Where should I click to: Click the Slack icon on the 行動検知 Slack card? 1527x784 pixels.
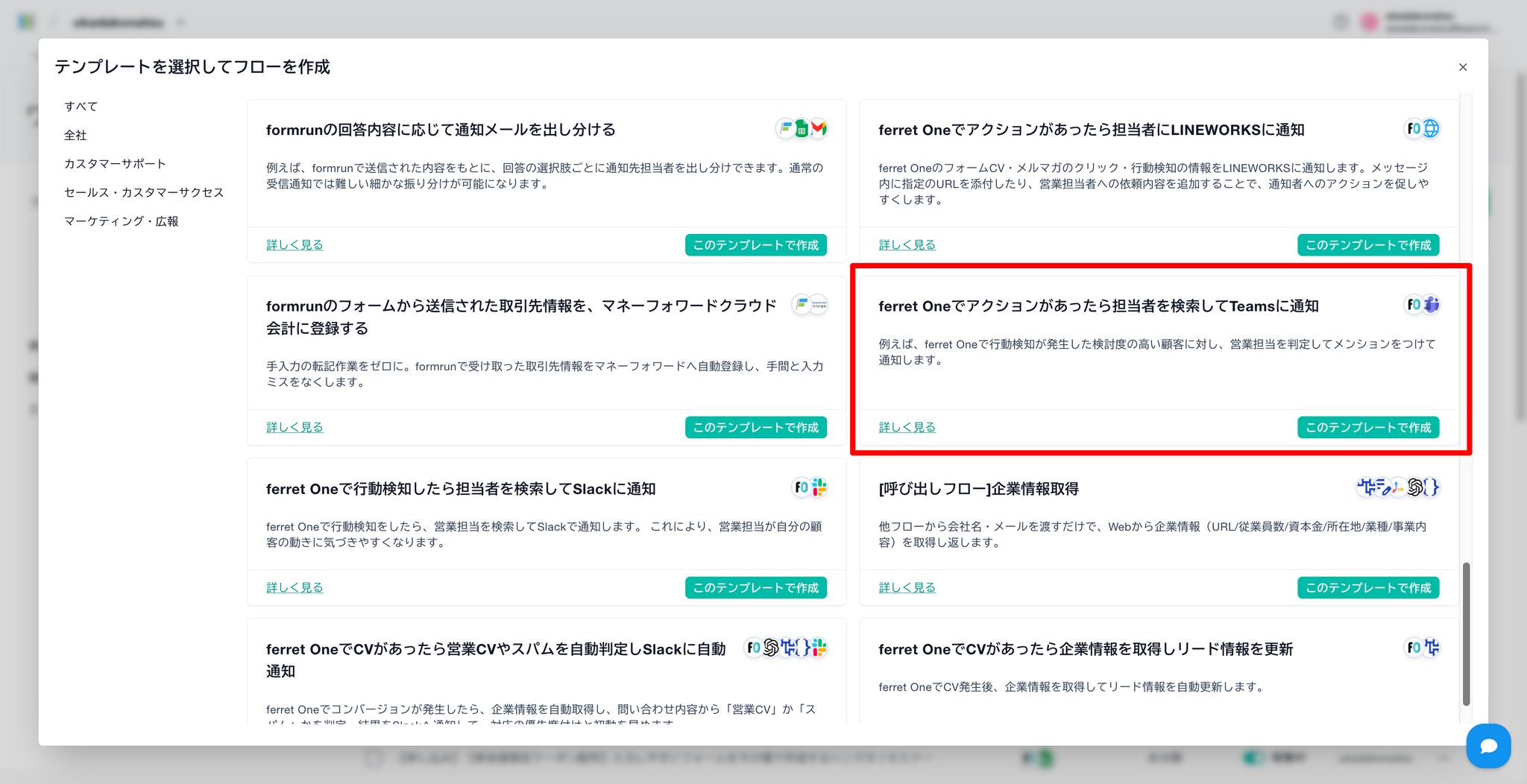[819, 487]
